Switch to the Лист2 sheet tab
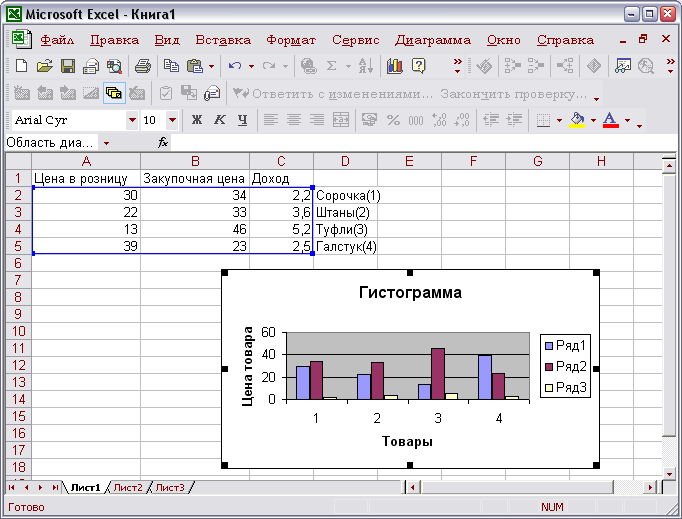The image size is (682, 519). 127,487
